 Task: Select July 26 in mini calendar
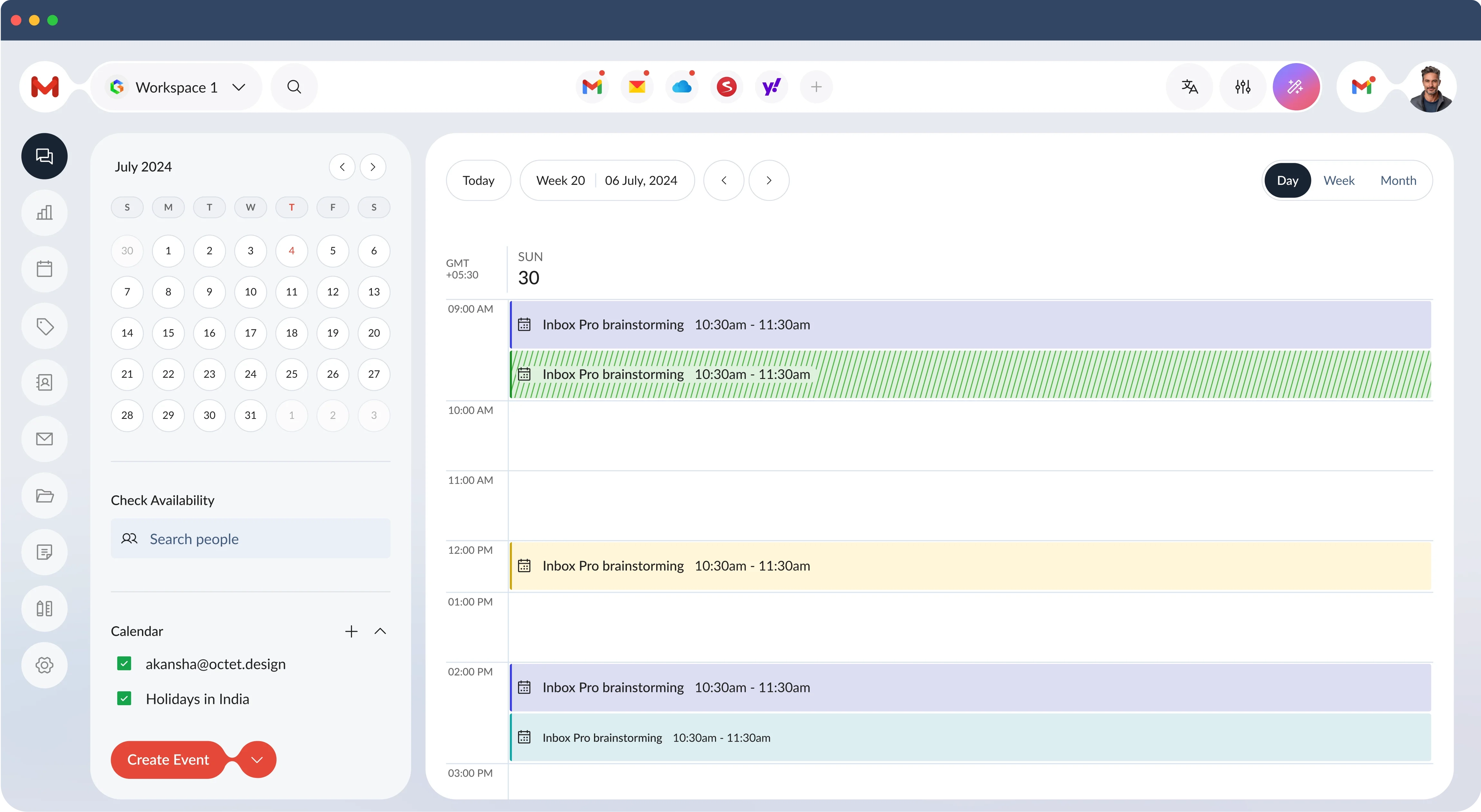pyautogui.click(x=333, y=374)
